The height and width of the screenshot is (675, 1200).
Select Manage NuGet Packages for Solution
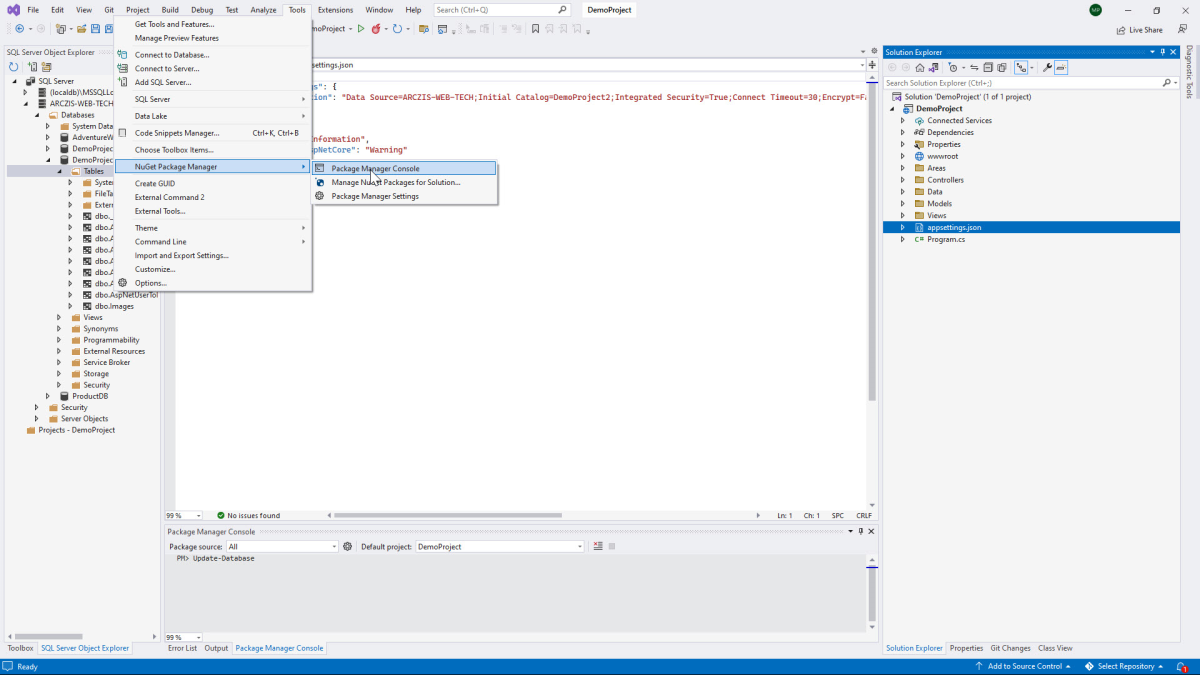404,182
